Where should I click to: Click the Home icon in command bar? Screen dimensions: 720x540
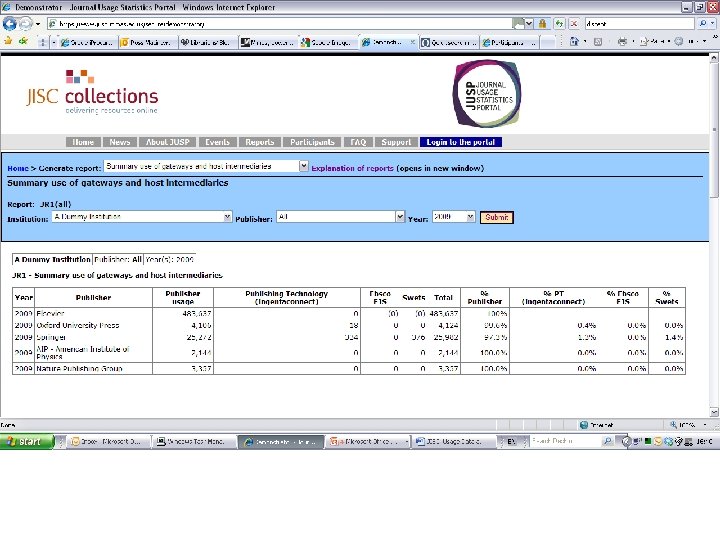point(574,42)
